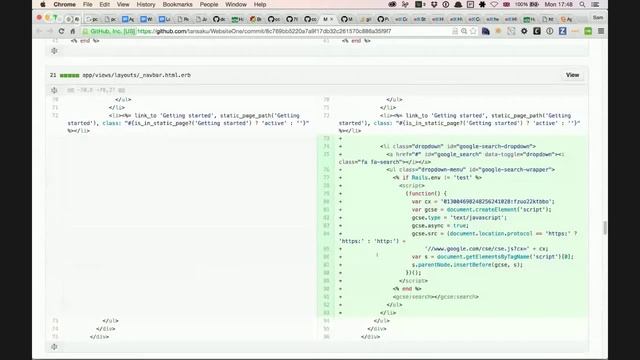This screenshot has height=360, width=640.
Task: Open the View menu in the menu bar
Action: 123,4
